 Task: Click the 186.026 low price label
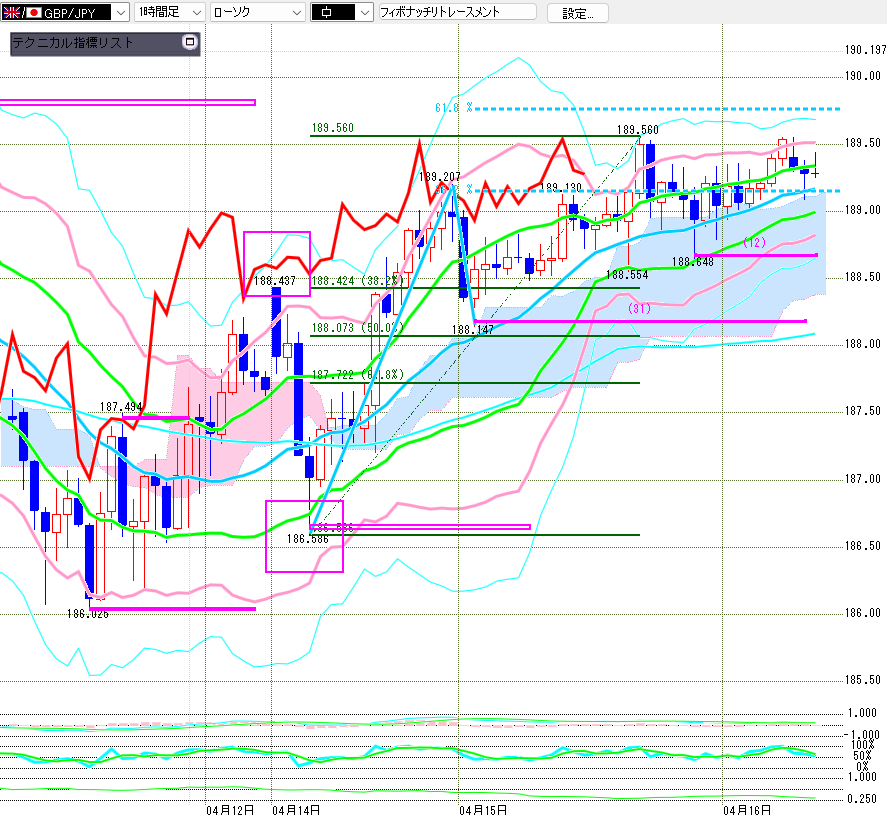click(88, 614)
